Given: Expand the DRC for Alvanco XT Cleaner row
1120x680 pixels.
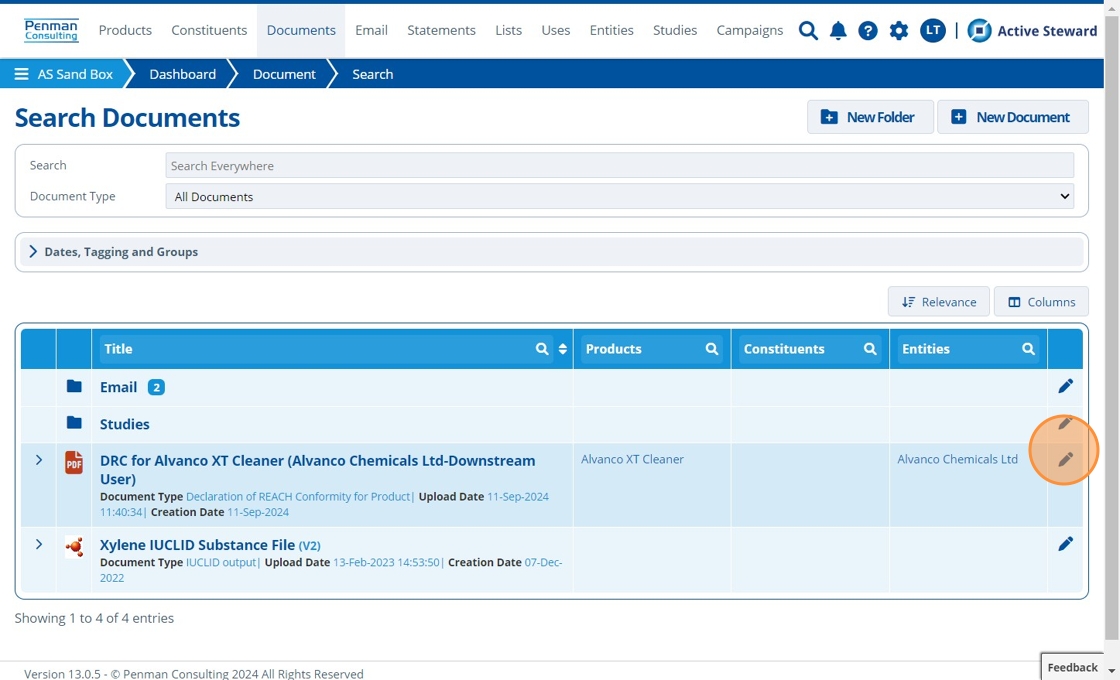Looking at the screenshot, I should point(39,460).
